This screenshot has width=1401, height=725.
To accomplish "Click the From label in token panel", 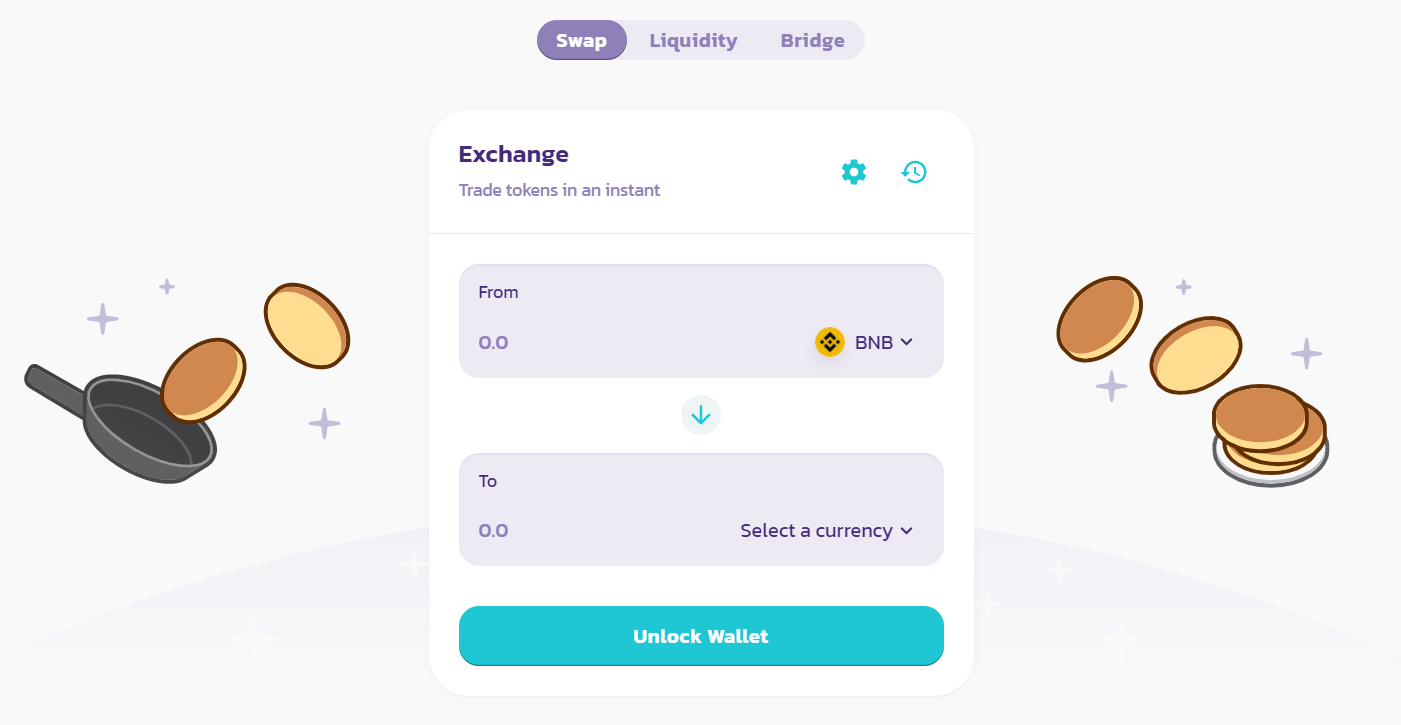I will click(498, 292).
